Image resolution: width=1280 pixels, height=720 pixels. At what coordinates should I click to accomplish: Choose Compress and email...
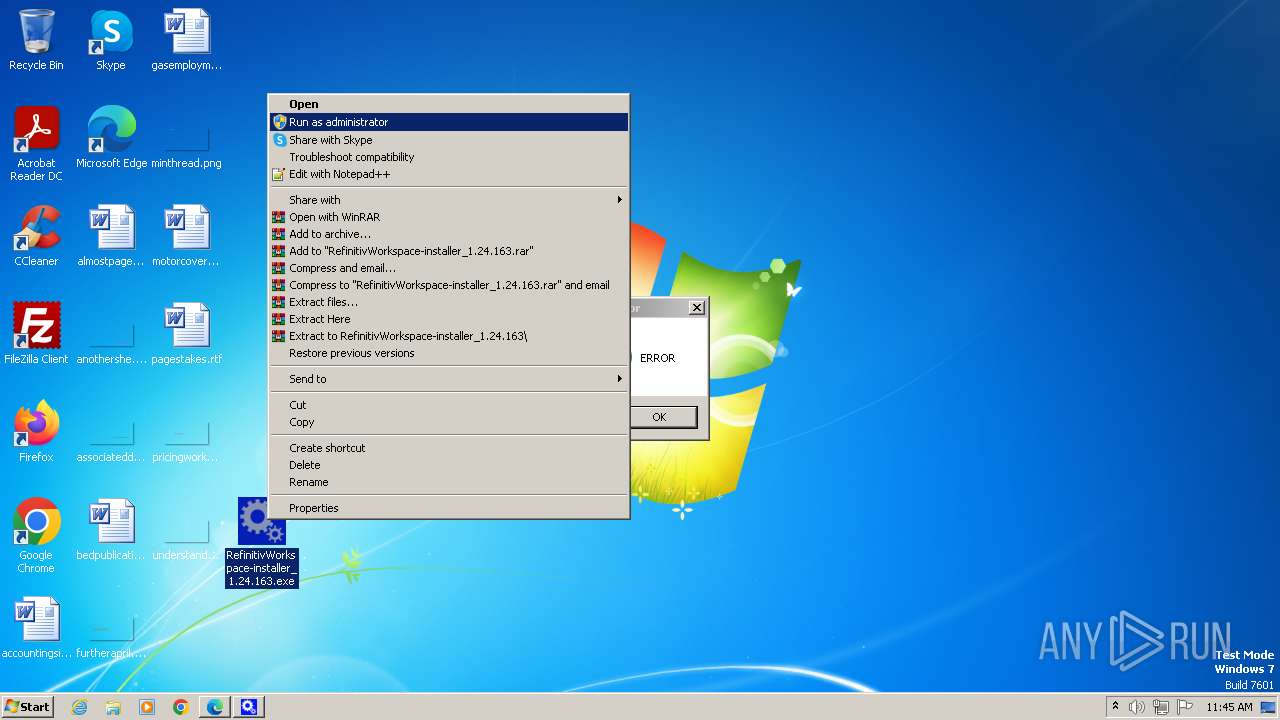click(449, 268)
